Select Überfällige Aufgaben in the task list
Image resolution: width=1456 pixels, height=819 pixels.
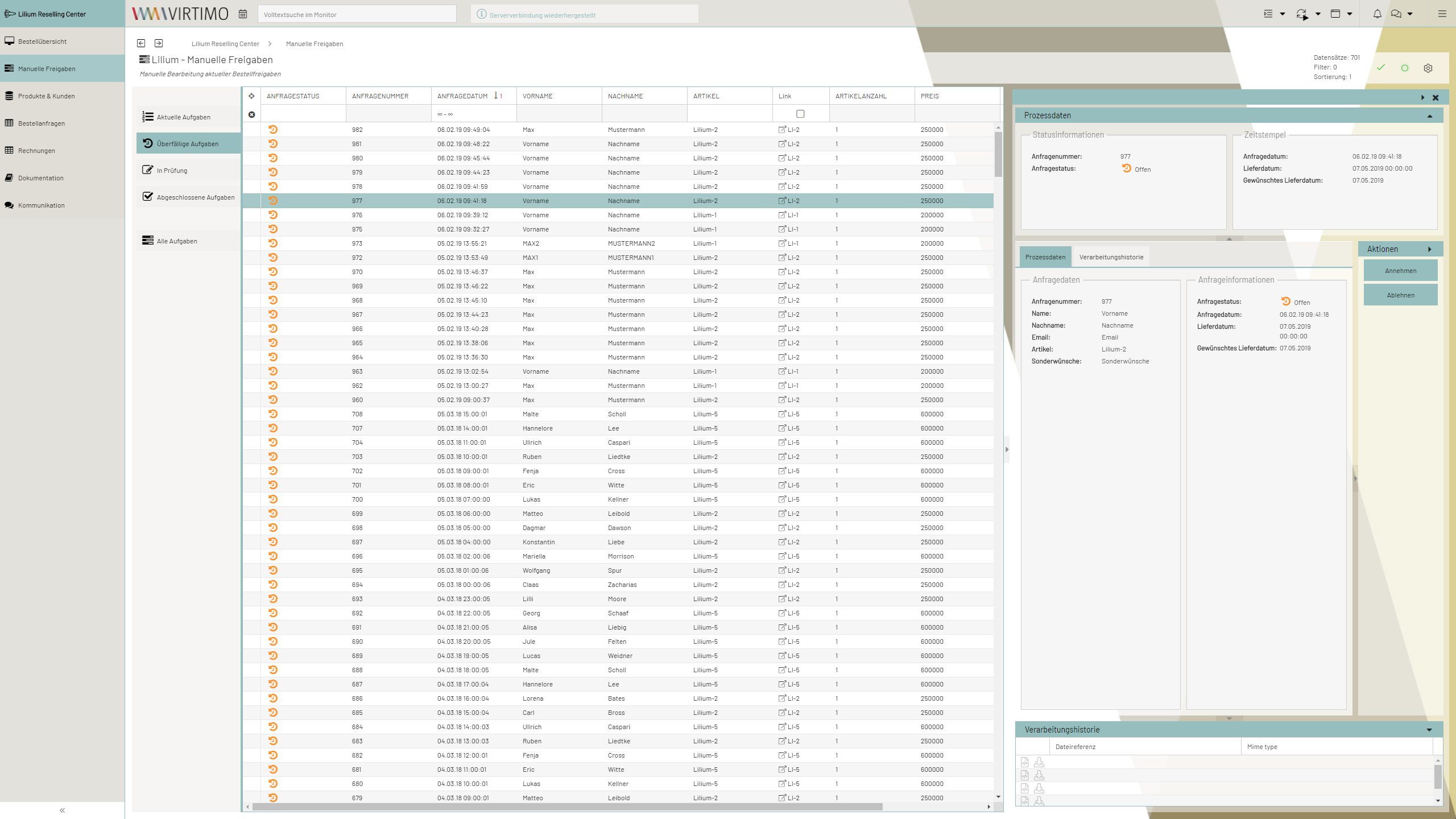click(188, 144)
